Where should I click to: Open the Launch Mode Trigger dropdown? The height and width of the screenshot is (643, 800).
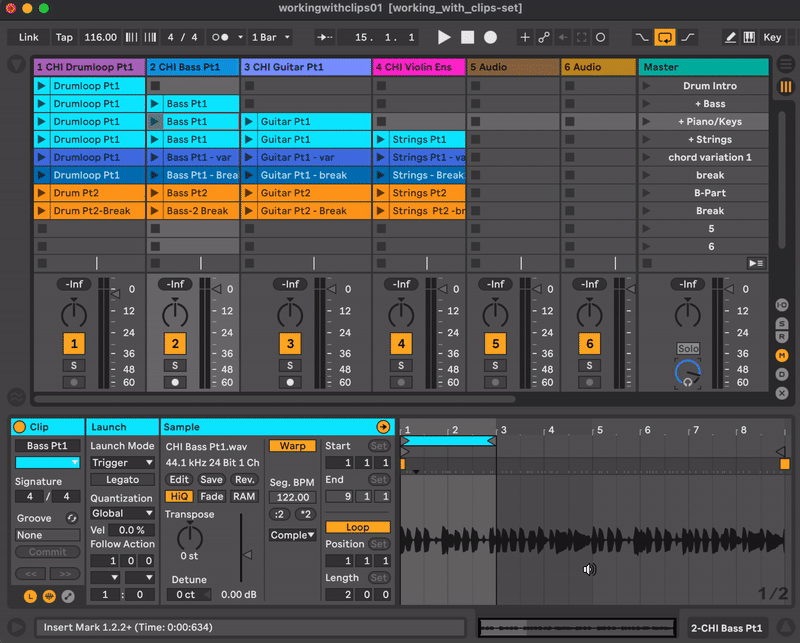122,463
